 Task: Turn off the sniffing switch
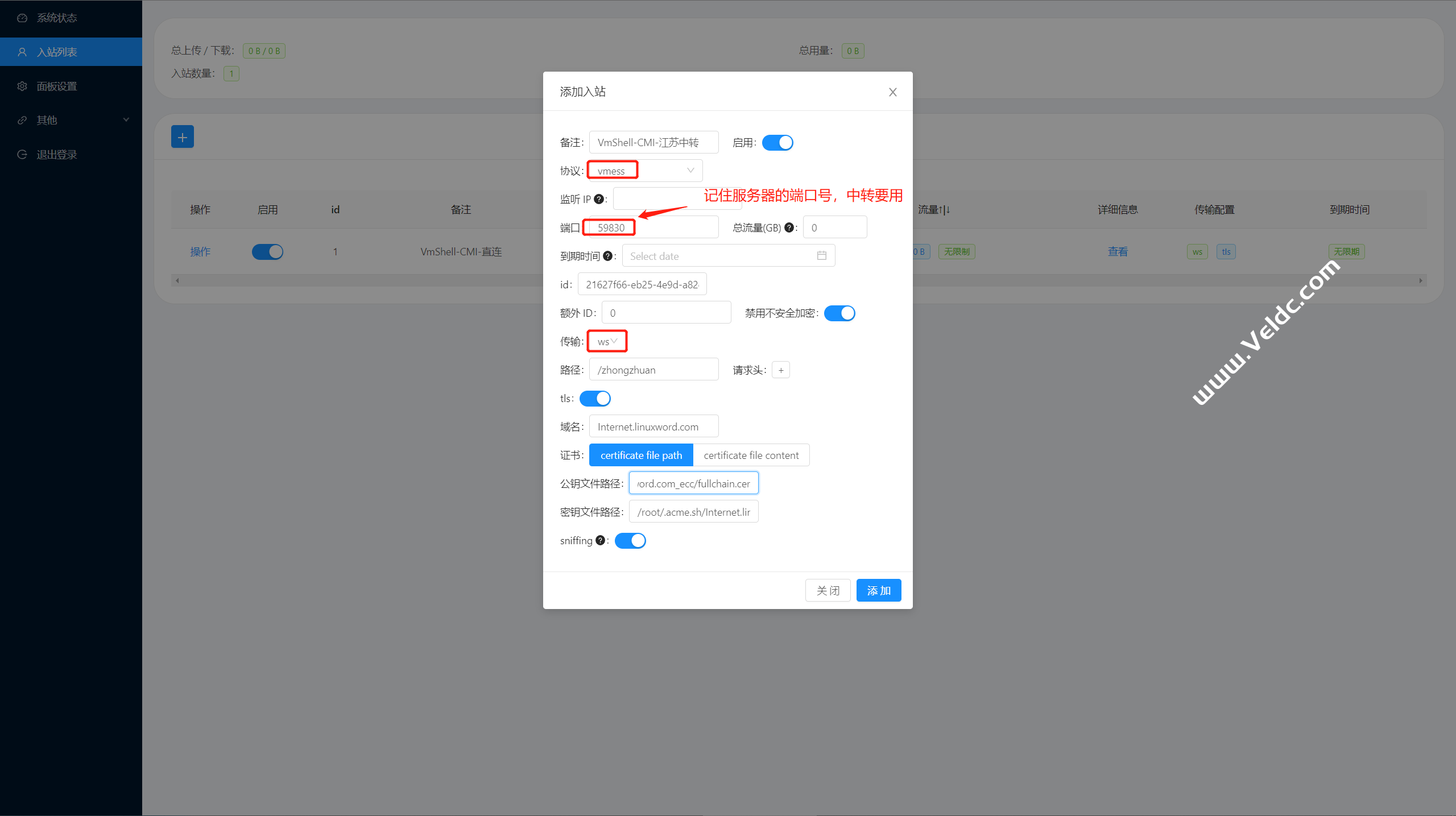630,540
